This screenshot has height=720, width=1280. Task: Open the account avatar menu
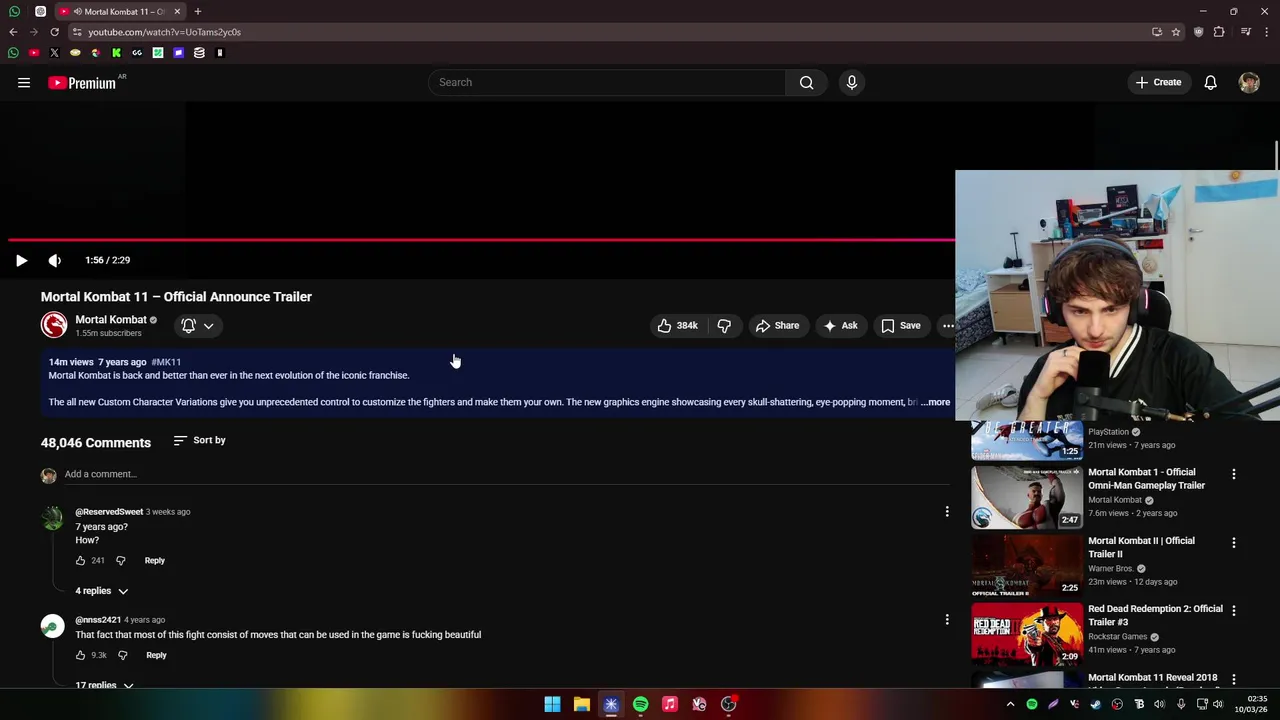point(1249,82)
